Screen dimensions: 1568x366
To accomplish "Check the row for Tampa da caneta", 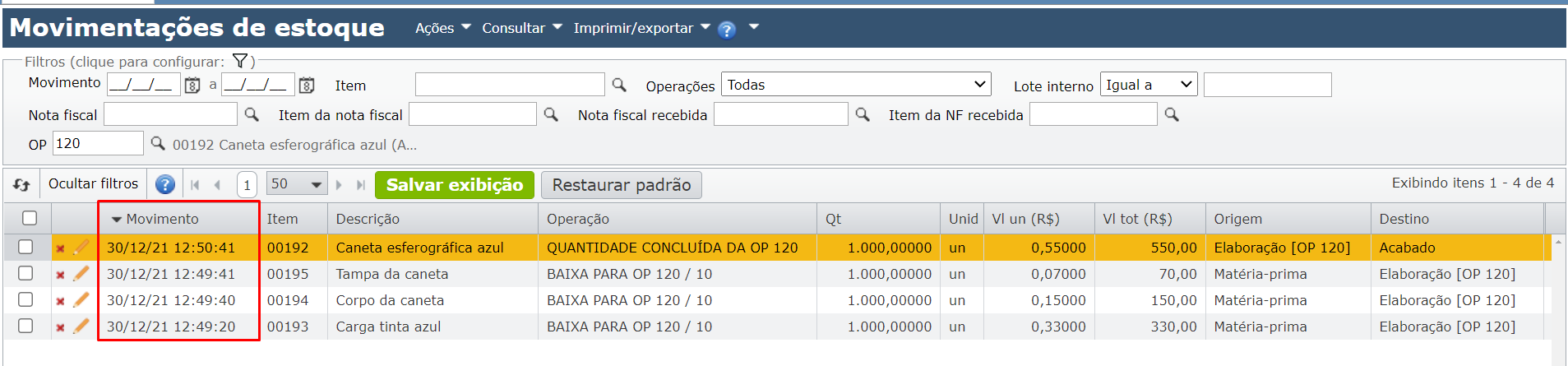I will click(x=25, y=273).
